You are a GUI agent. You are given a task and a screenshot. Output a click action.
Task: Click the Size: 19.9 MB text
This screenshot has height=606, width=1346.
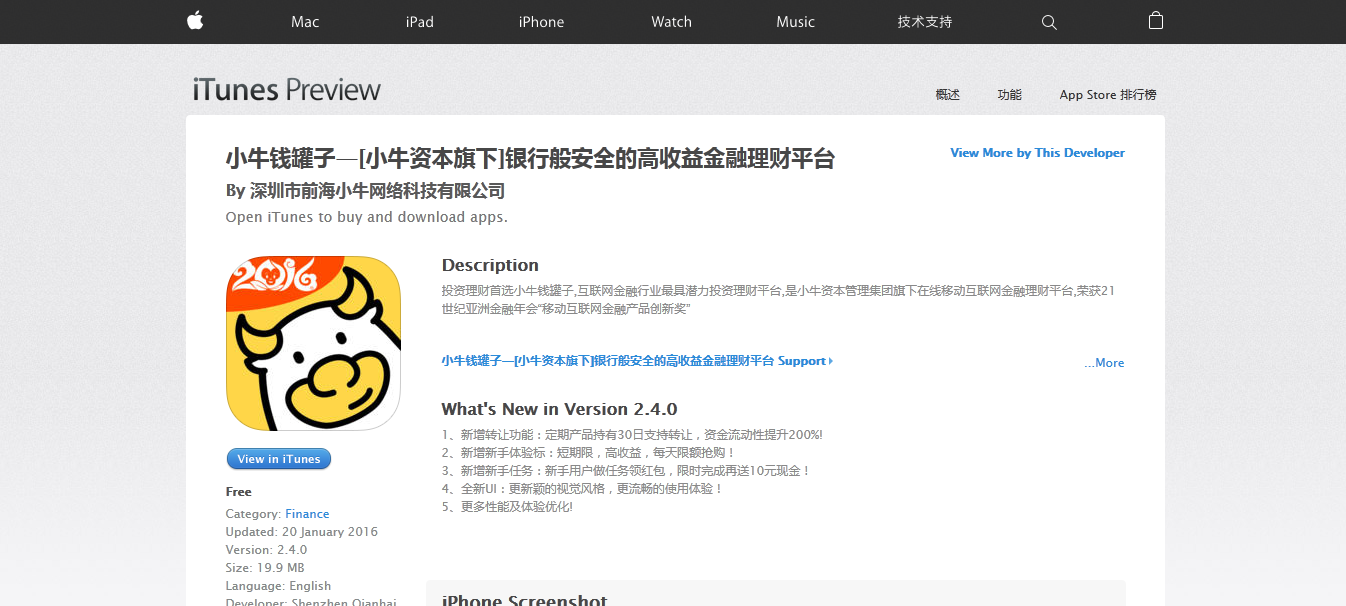click(x=265, y=568)
